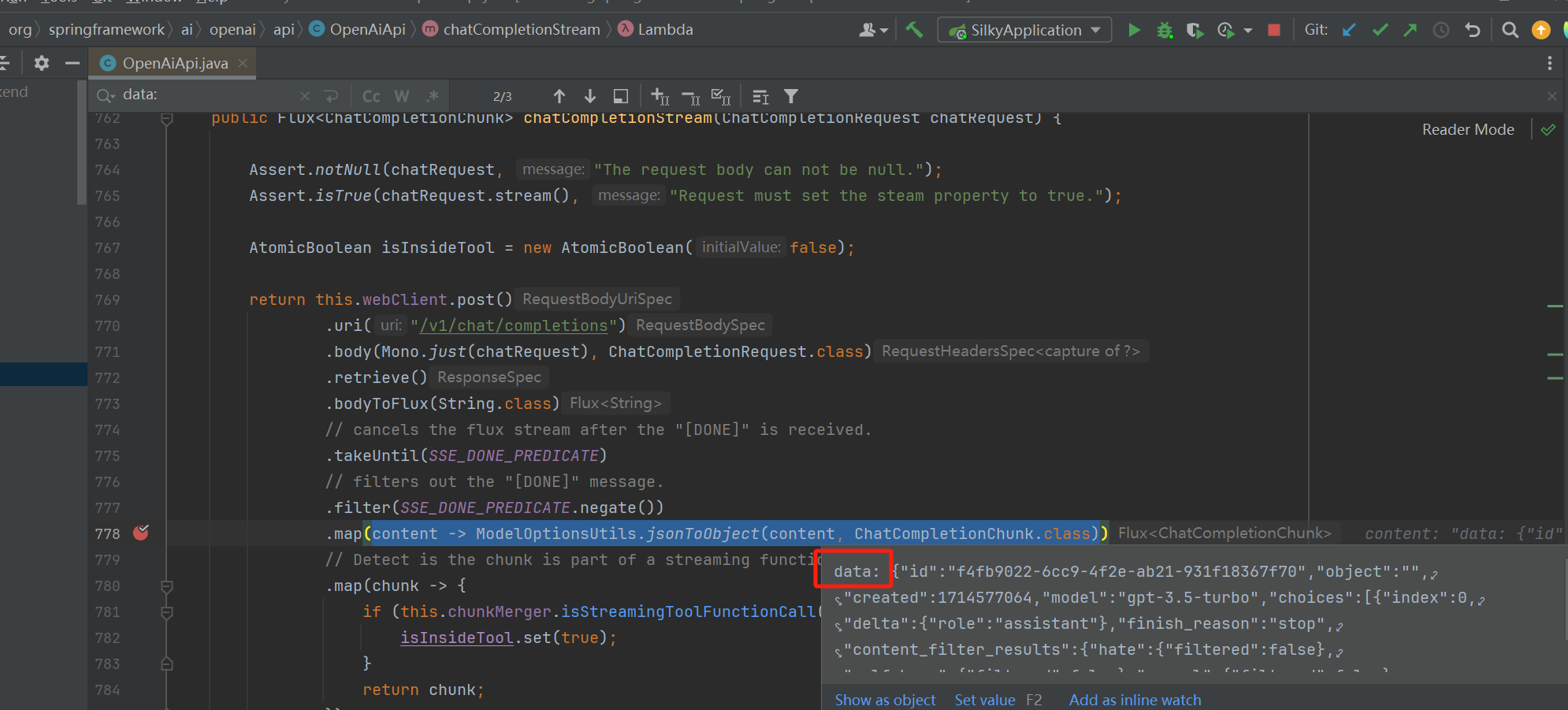
Task: Run SilkyApplication with the green play icon
Action: [1134, 30]
